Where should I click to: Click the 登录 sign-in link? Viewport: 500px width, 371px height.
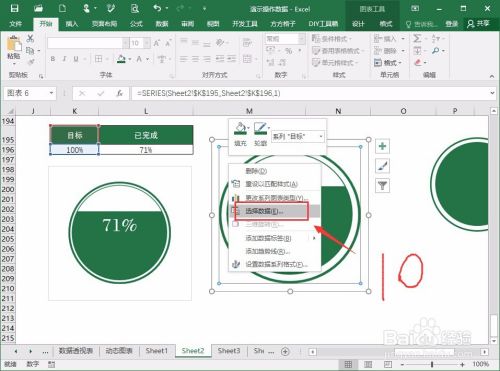(x=452, y=24)
